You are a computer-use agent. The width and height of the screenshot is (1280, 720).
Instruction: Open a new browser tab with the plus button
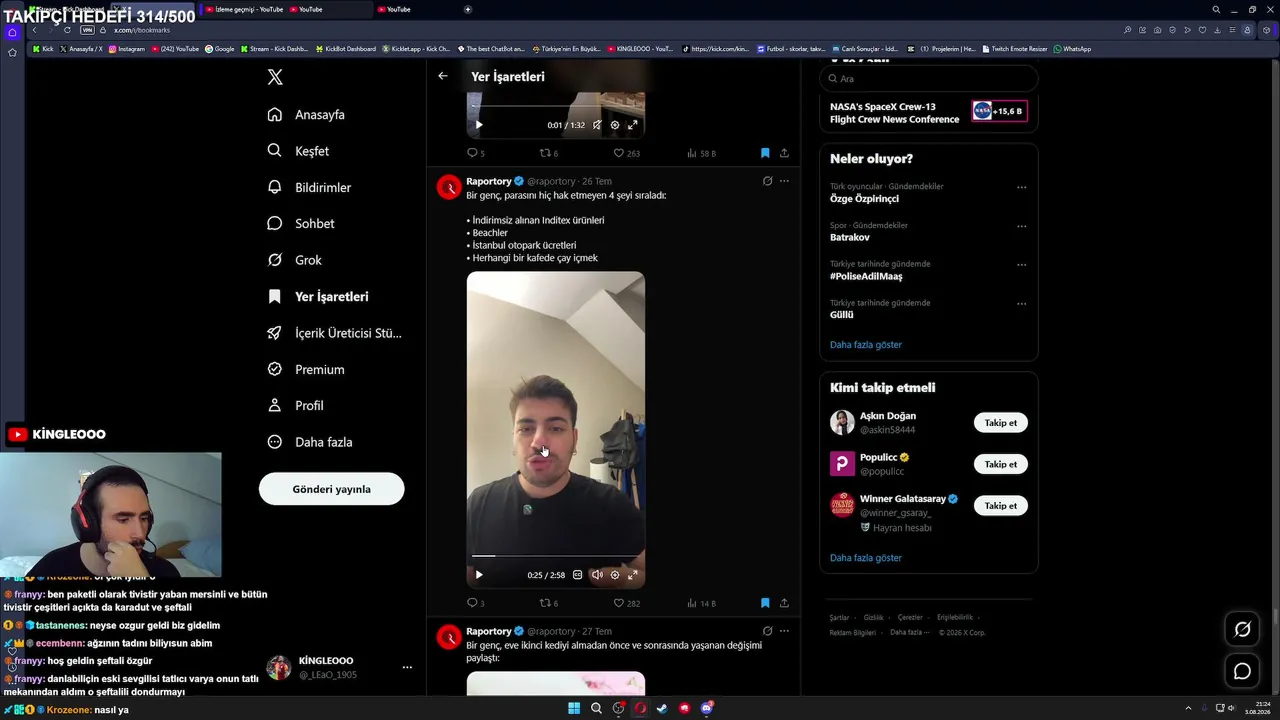click(x=468, y=9)
